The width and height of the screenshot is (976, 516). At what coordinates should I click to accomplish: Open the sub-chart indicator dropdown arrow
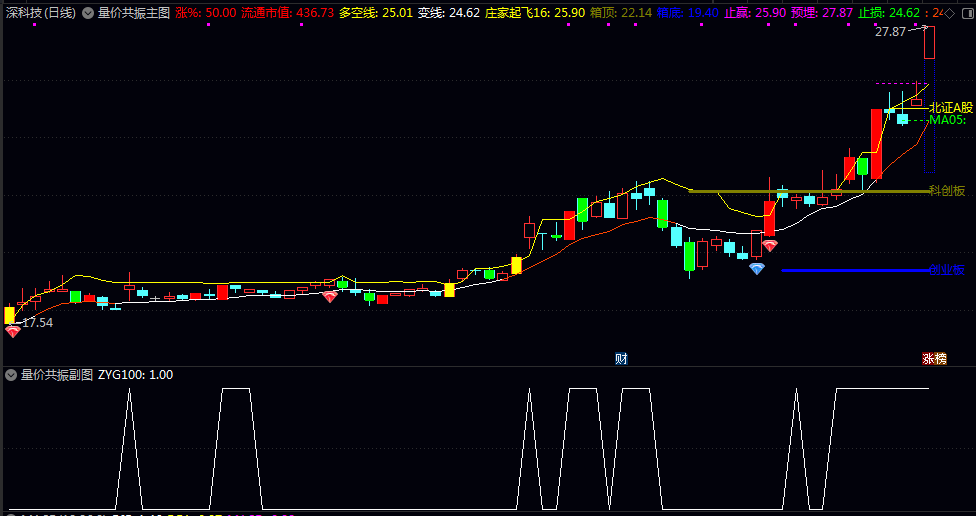pyautogui.click(x=11, y=375)
